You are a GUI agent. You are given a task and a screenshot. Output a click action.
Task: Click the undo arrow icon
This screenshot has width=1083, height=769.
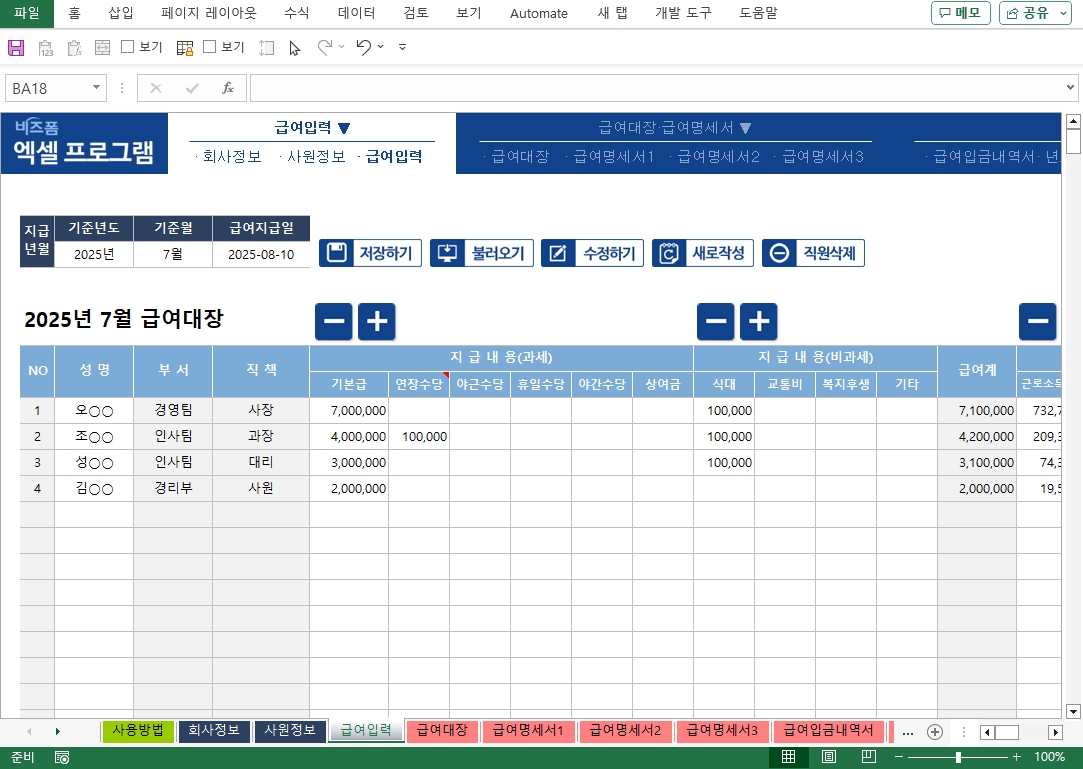[x=364, y=47]
